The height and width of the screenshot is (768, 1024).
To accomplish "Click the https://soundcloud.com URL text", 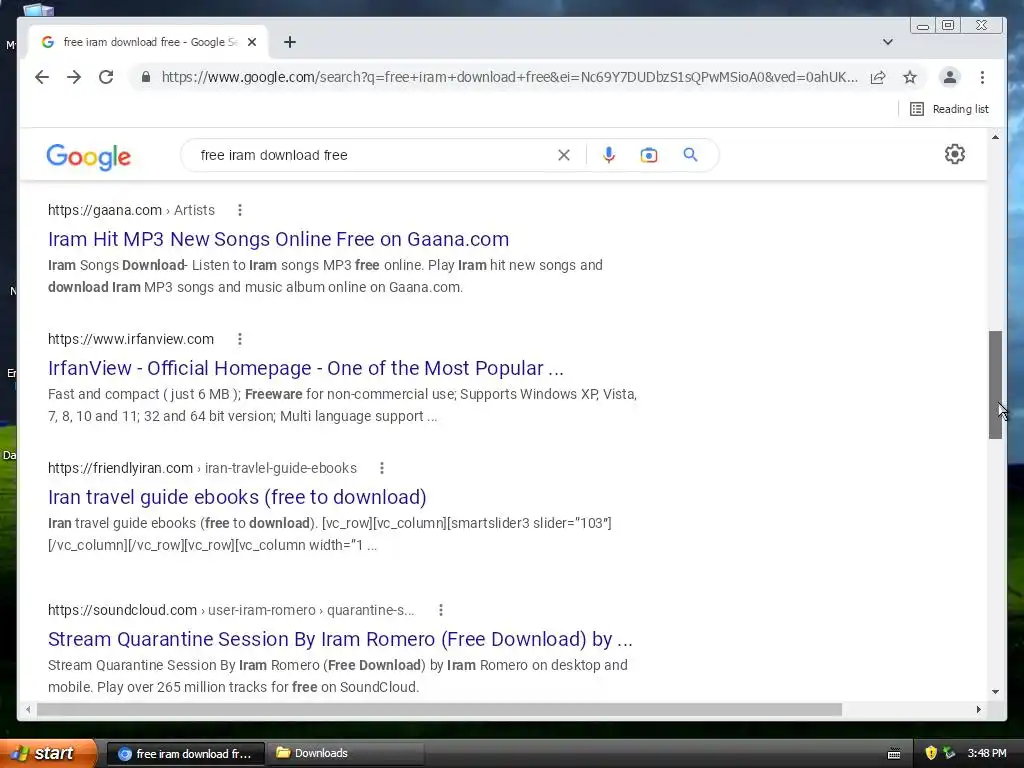I will click(122, 610).
